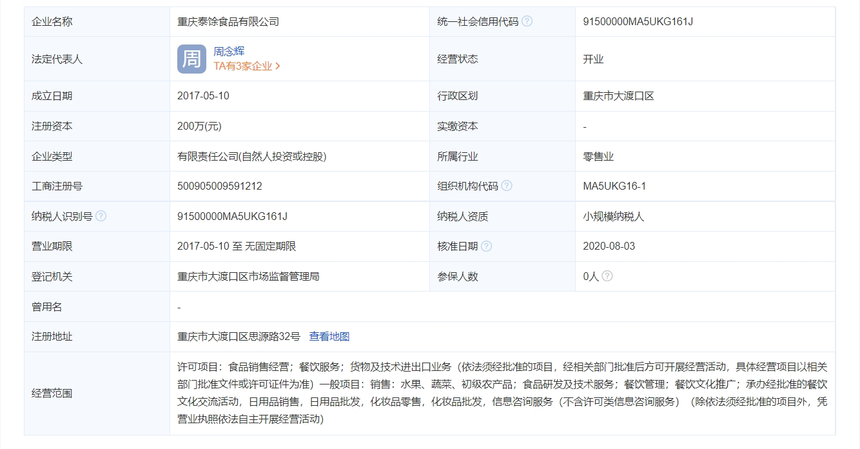Click 查看地图 link

pyautogui.click(x=329, y=337)
